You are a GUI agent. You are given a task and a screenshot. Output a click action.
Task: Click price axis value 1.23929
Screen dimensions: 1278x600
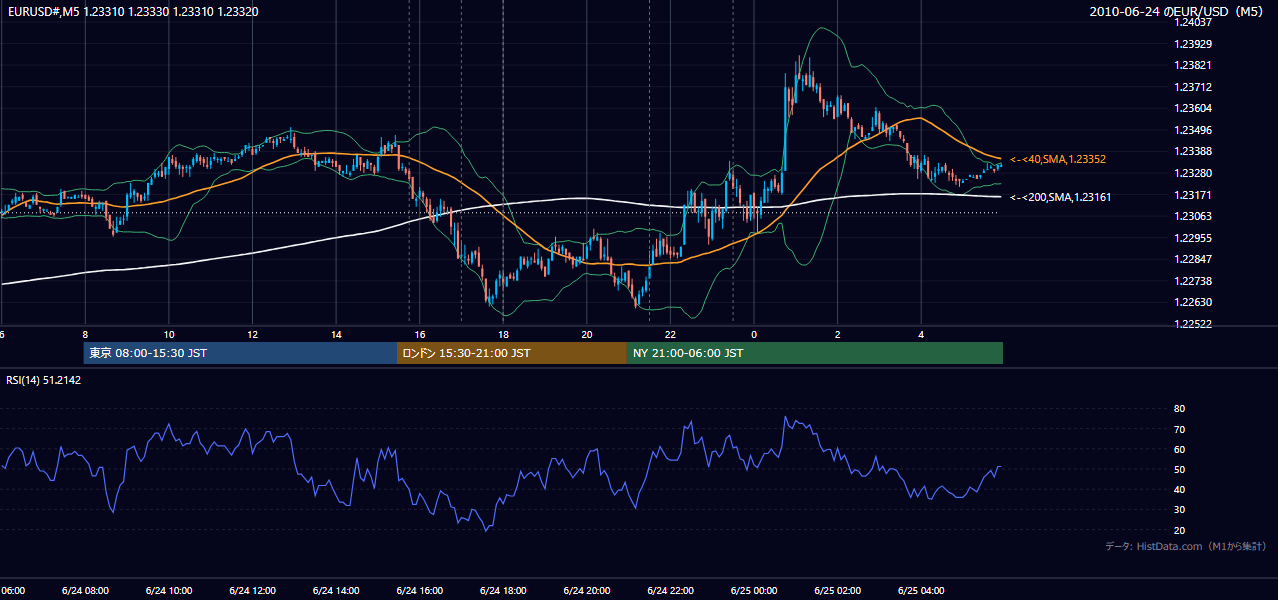(1193, 44)
